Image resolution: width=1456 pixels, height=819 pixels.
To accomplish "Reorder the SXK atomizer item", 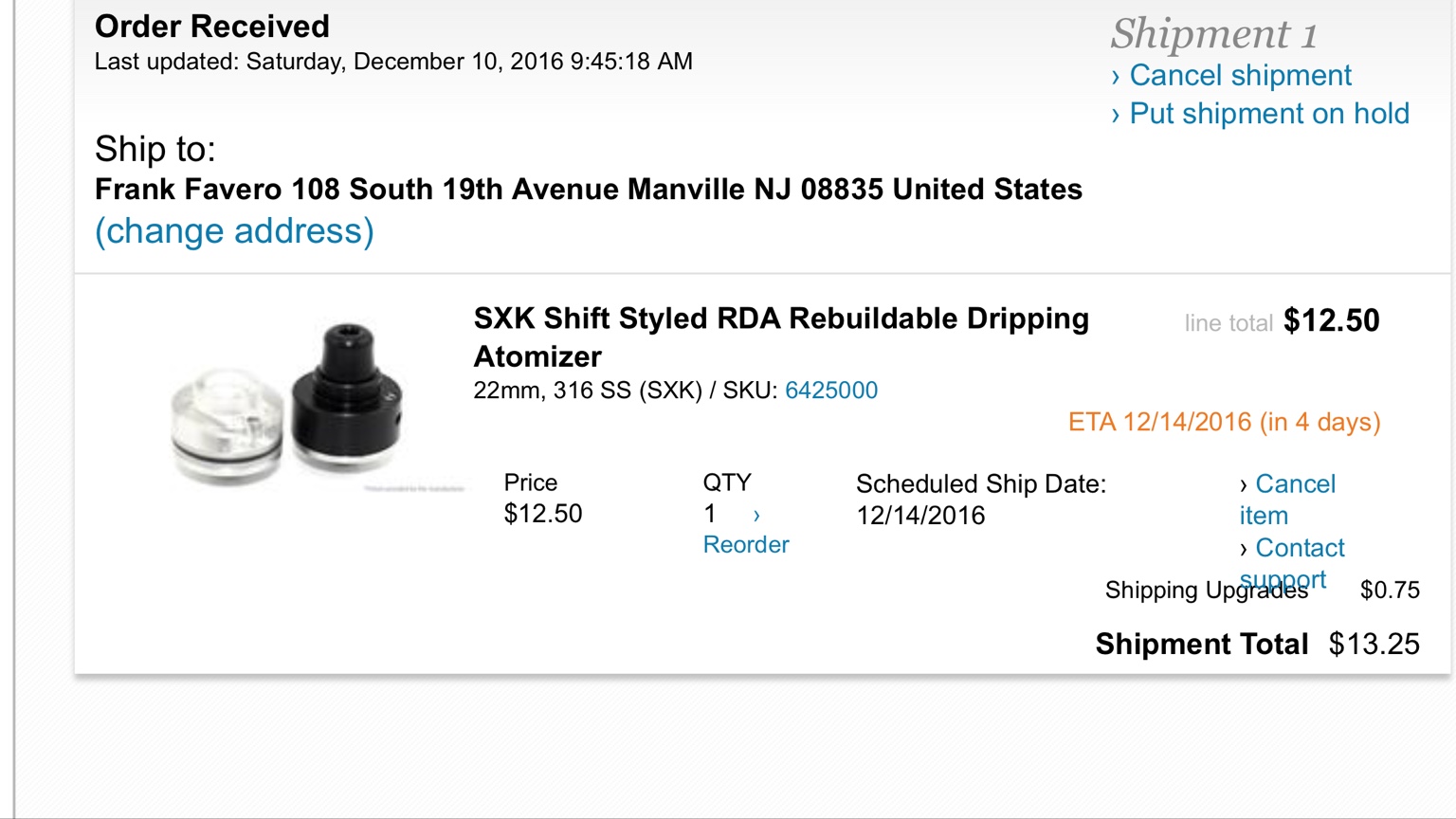I will (746, 545).
